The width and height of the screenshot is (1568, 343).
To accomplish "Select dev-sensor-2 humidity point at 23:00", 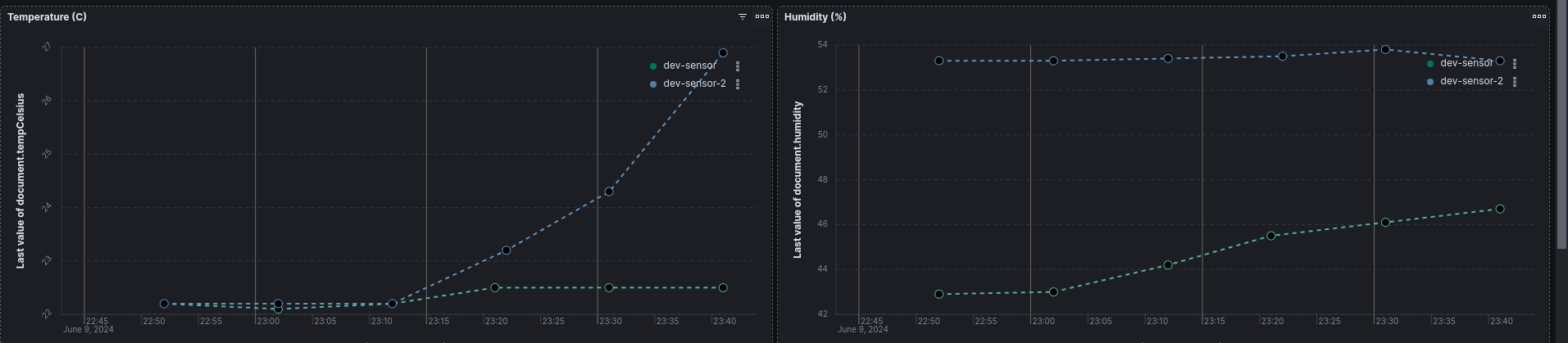I will [x=1053, y=61].
